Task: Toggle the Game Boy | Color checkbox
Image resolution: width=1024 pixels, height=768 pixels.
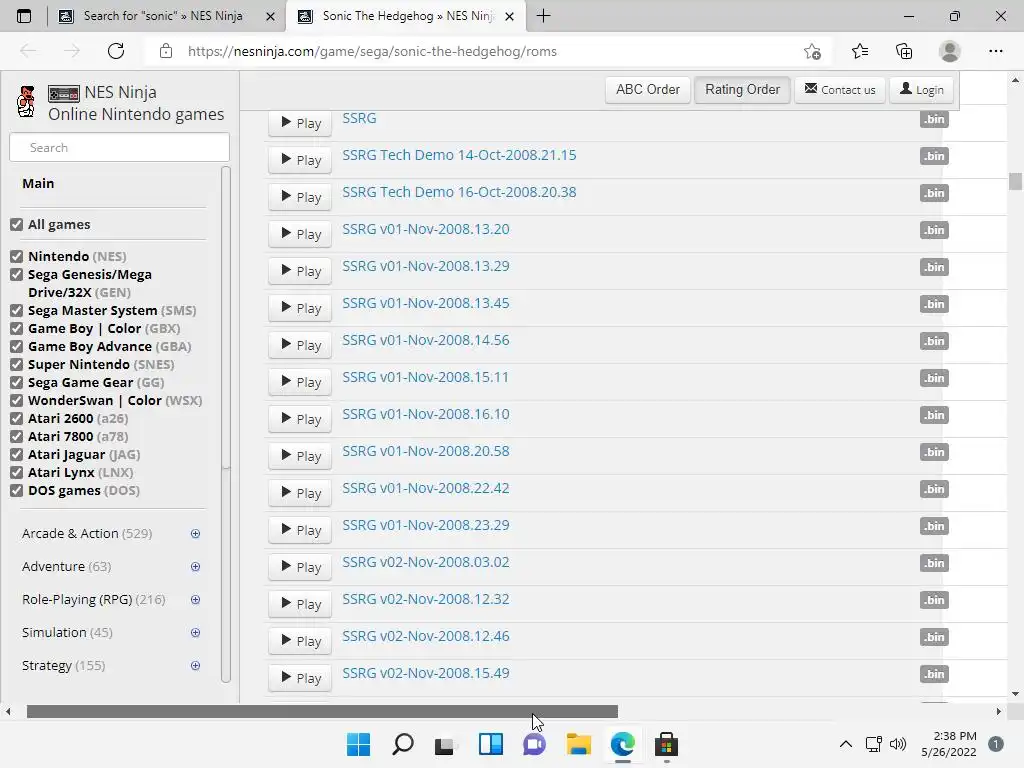Action: pos(16,328)
